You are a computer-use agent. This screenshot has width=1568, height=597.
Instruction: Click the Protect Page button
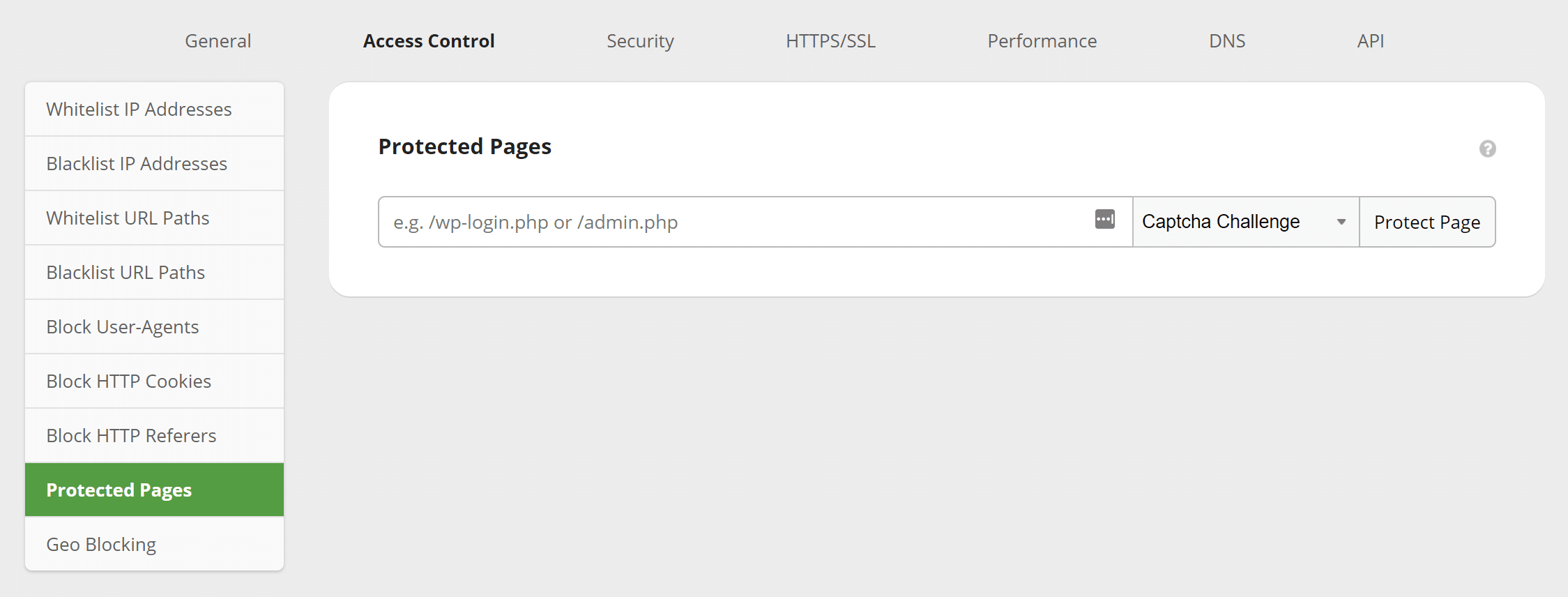click(x=1426, y=222)
